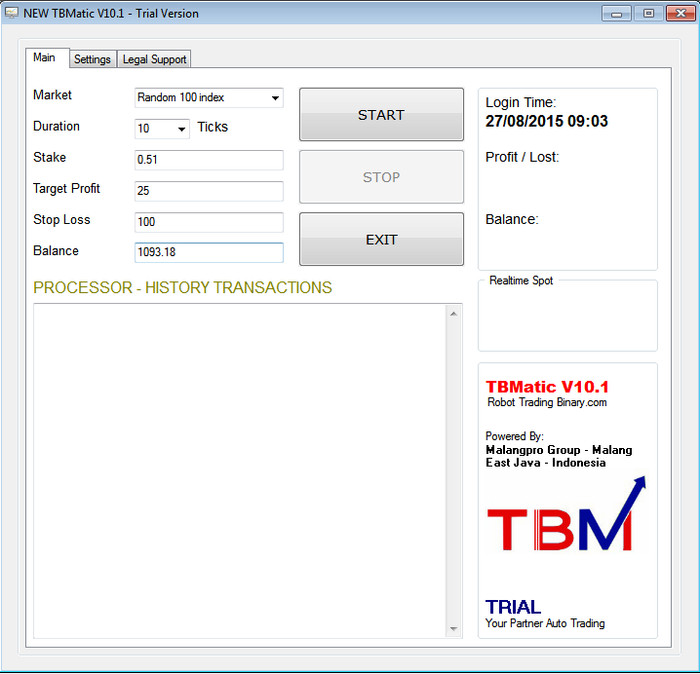Open the Legal Support tab
The height and width of the screenshot is (674, 700).
tap(154, 59)
